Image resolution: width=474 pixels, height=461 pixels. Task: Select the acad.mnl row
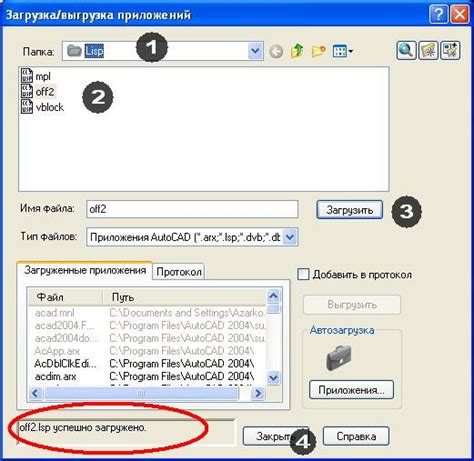147,313
